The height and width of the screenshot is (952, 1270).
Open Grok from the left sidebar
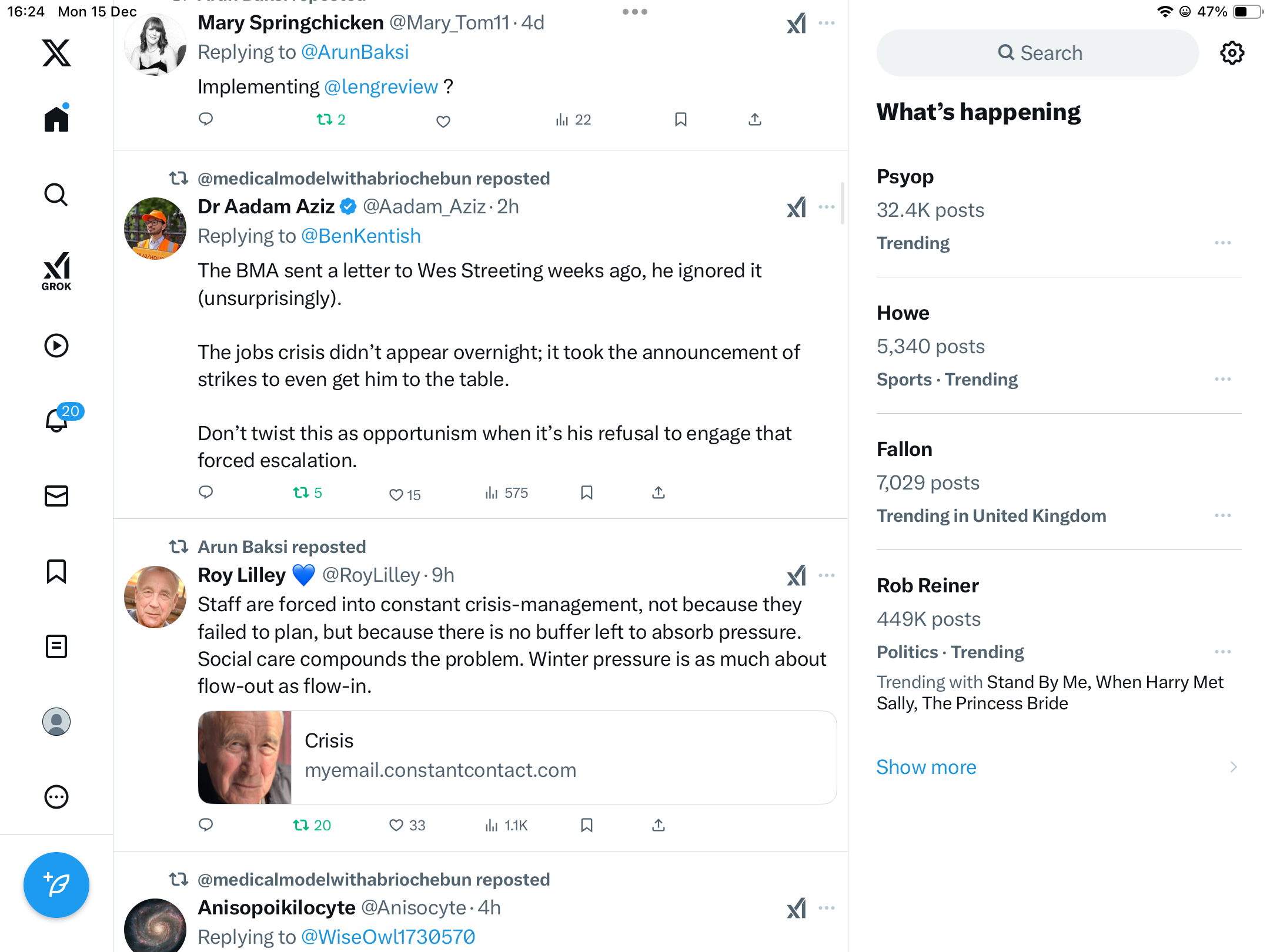point(56,271)
